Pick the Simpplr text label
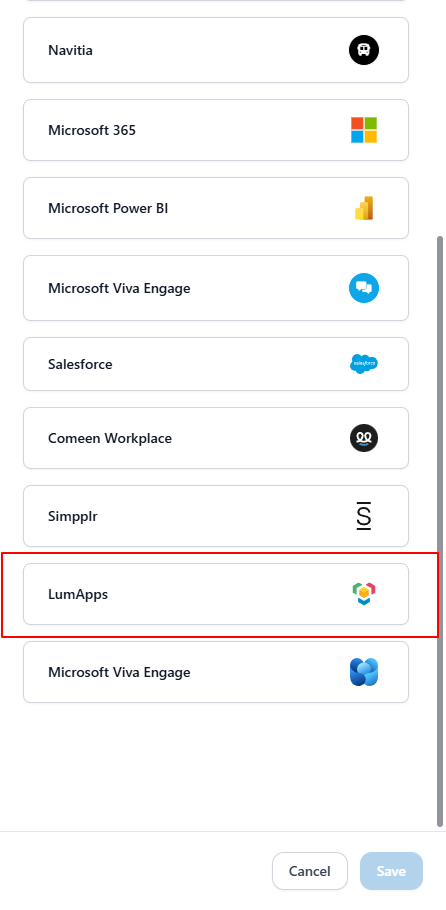 tap(73, 516)
